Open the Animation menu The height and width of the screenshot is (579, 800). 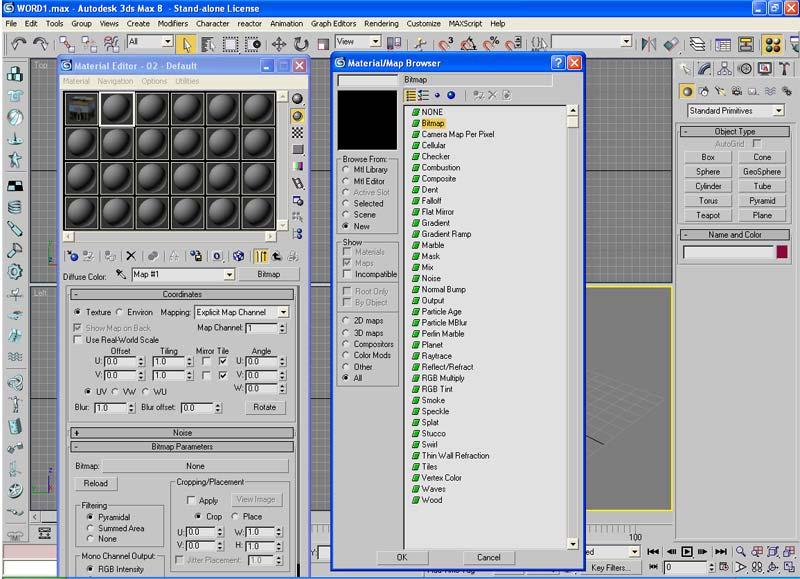[286, 23]
